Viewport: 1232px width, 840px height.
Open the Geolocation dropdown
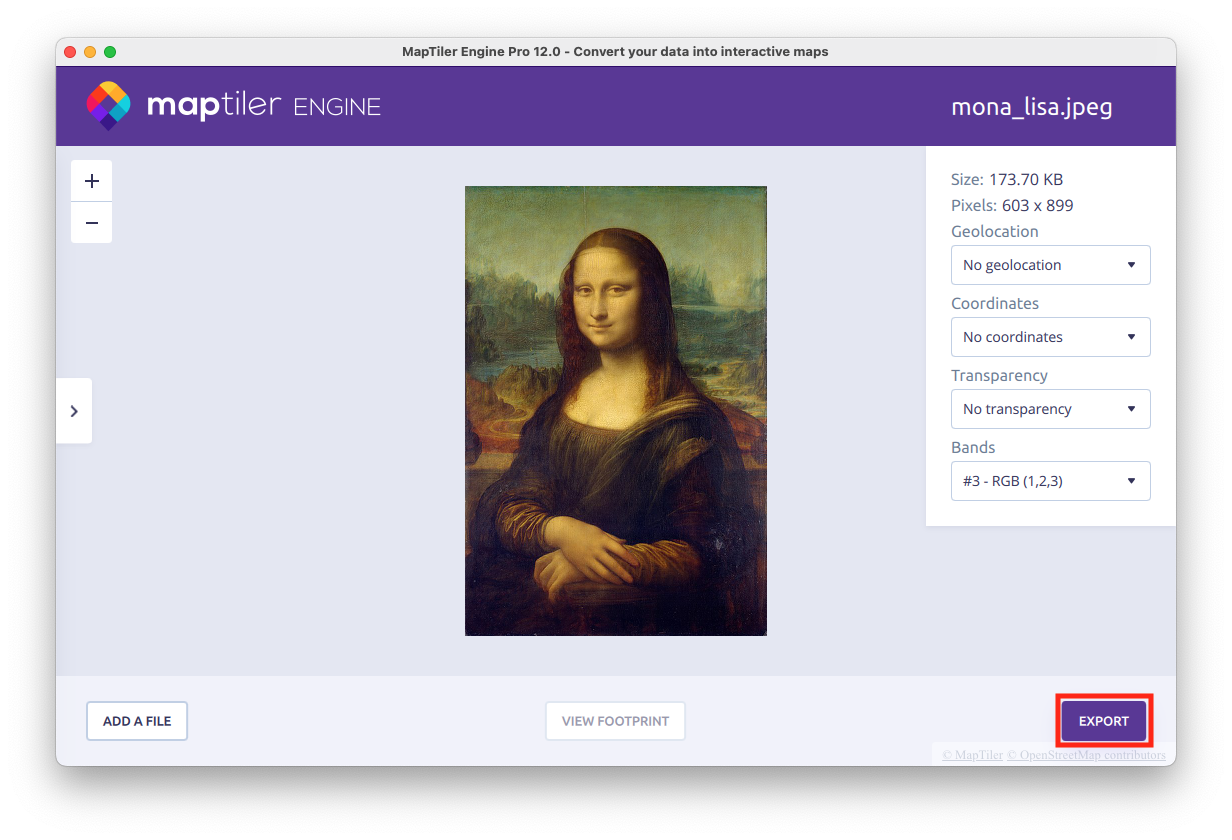click(1050, 265)
